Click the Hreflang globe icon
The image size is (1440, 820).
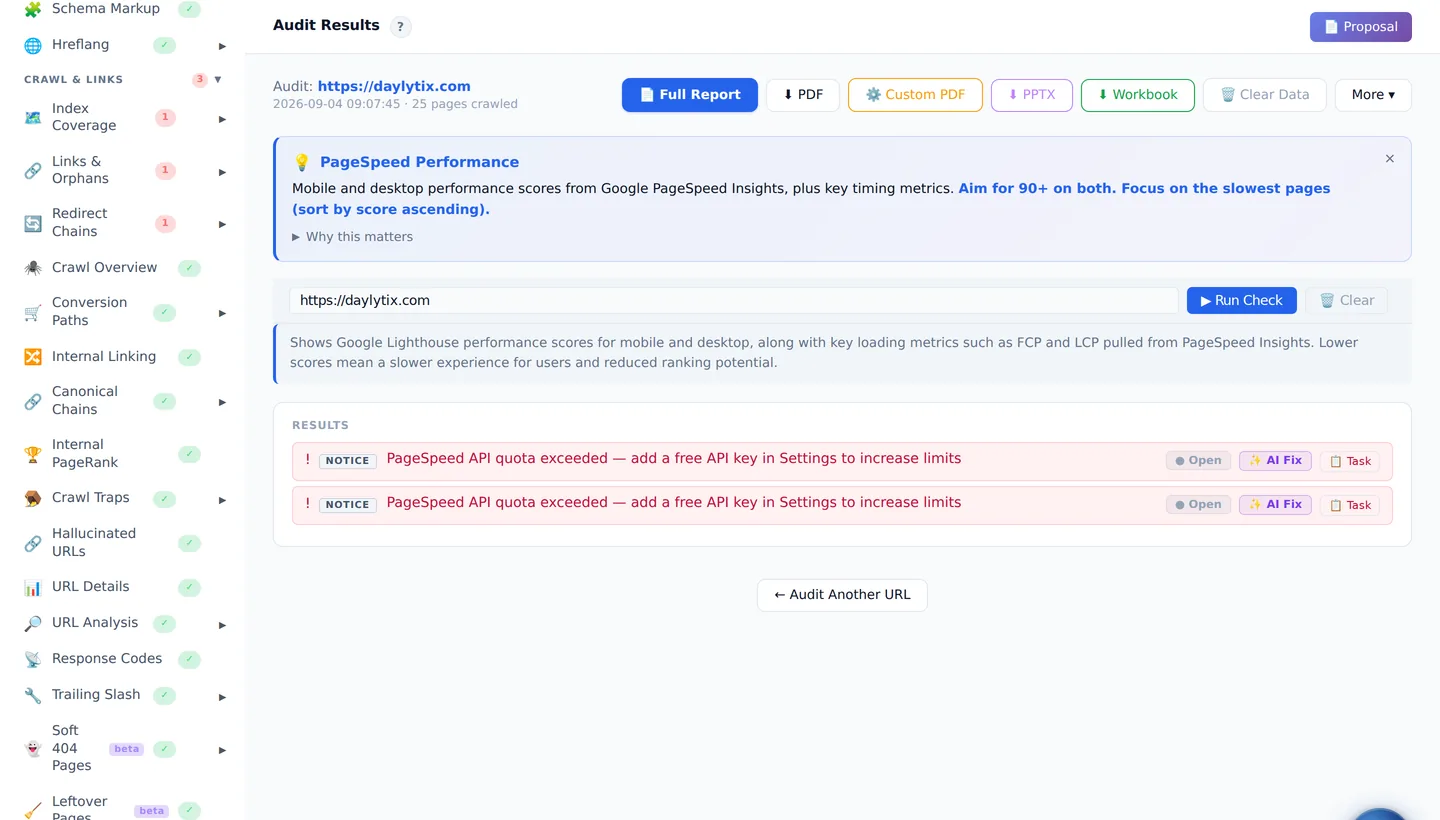coord(33,45)
